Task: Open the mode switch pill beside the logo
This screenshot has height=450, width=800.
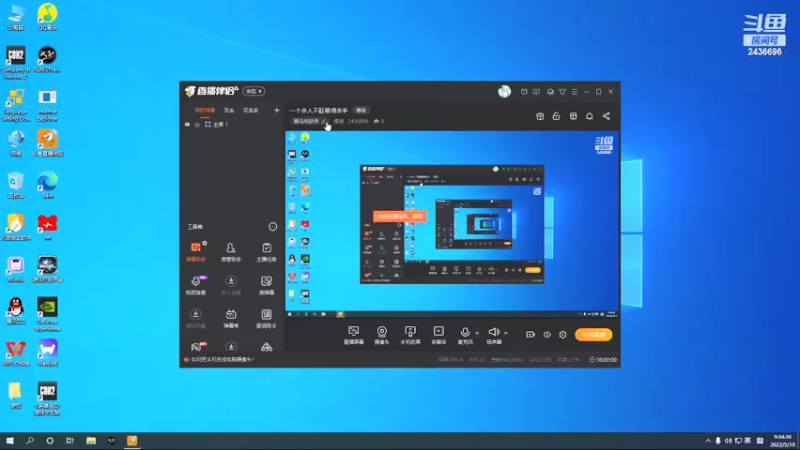Action: (253, 91)
